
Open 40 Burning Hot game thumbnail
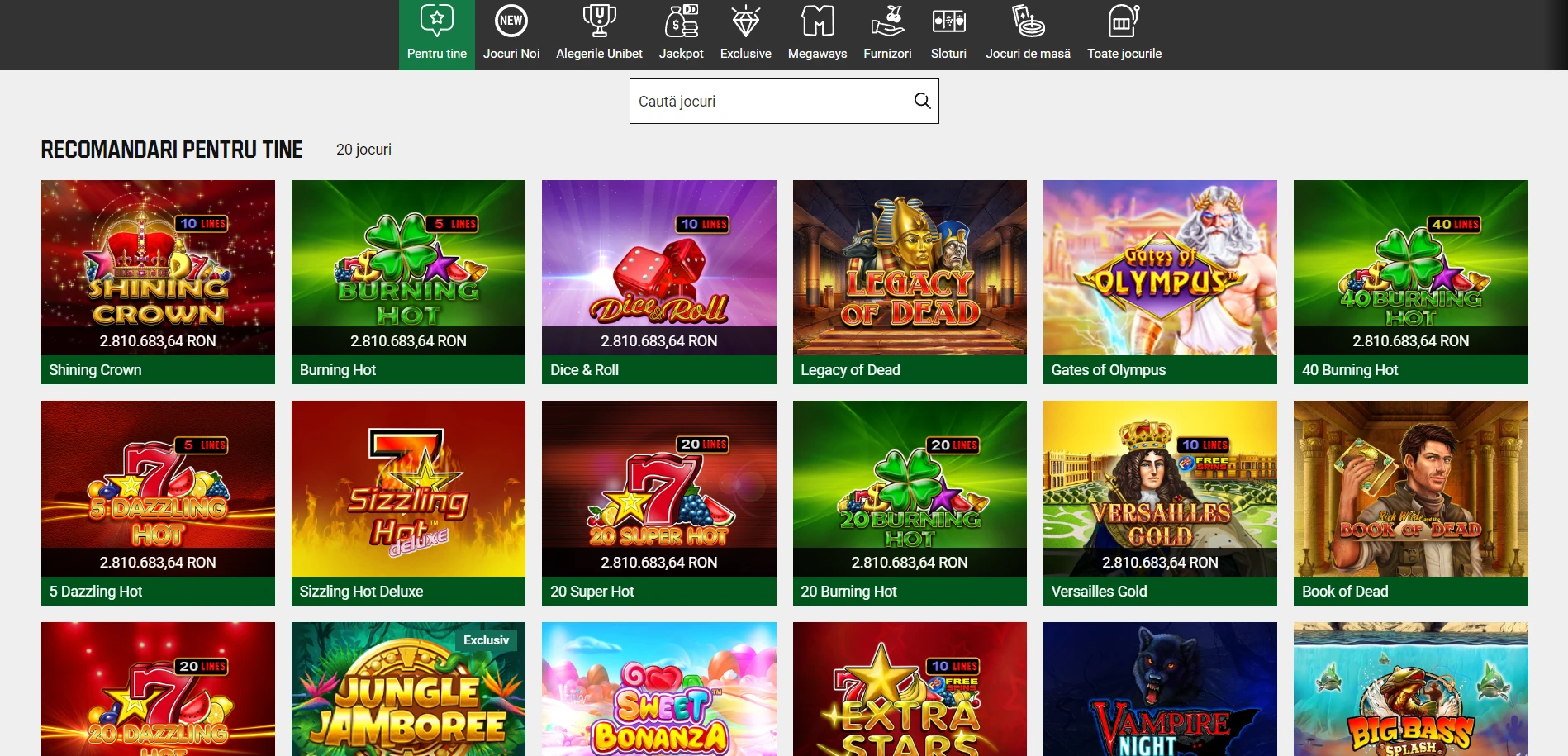[x=1411, y=268]
